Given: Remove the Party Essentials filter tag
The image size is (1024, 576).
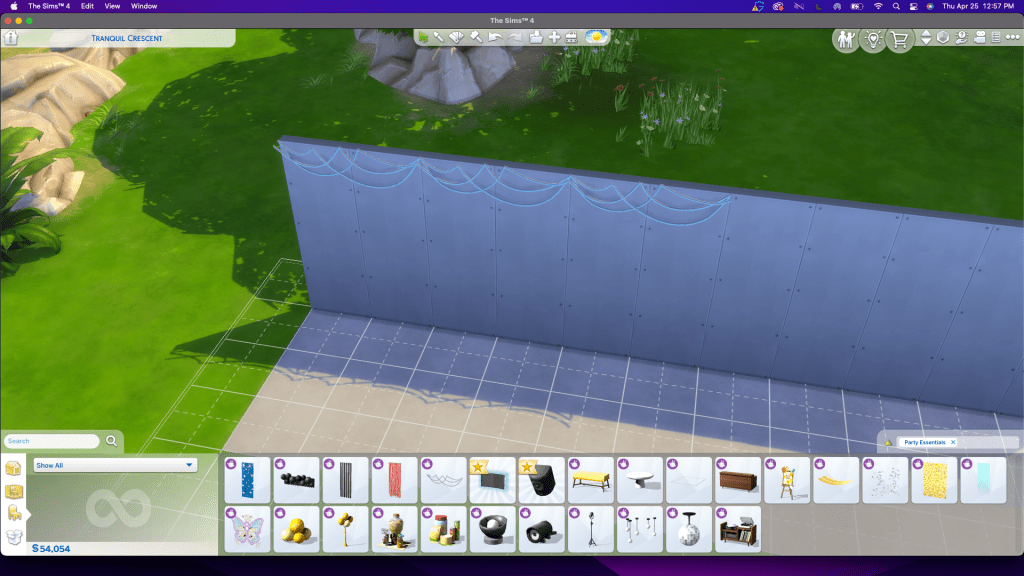Looking at the screenshot, I should (x=953, y=442).
